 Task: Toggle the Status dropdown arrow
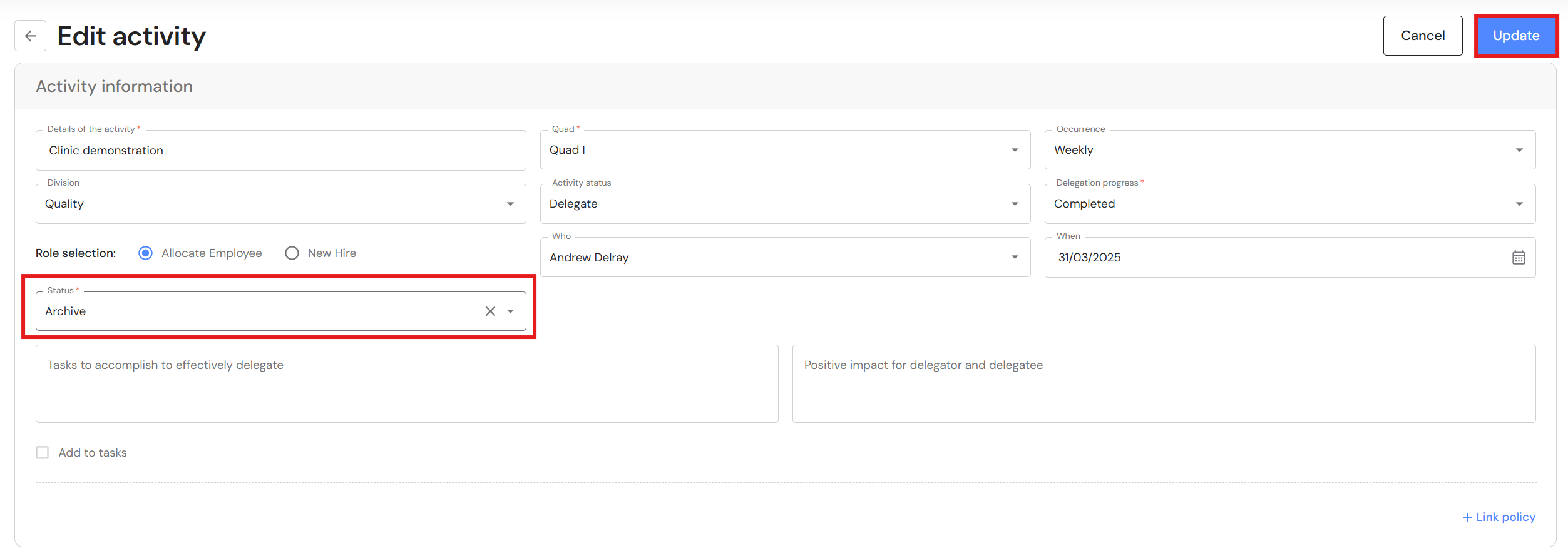pos(511,311)
